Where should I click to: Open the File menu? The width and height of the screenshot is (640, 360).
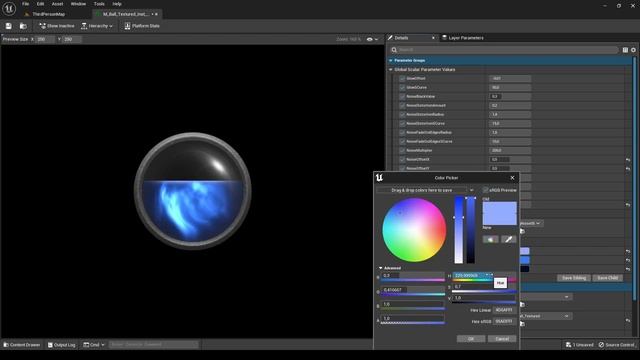[25, 4]
